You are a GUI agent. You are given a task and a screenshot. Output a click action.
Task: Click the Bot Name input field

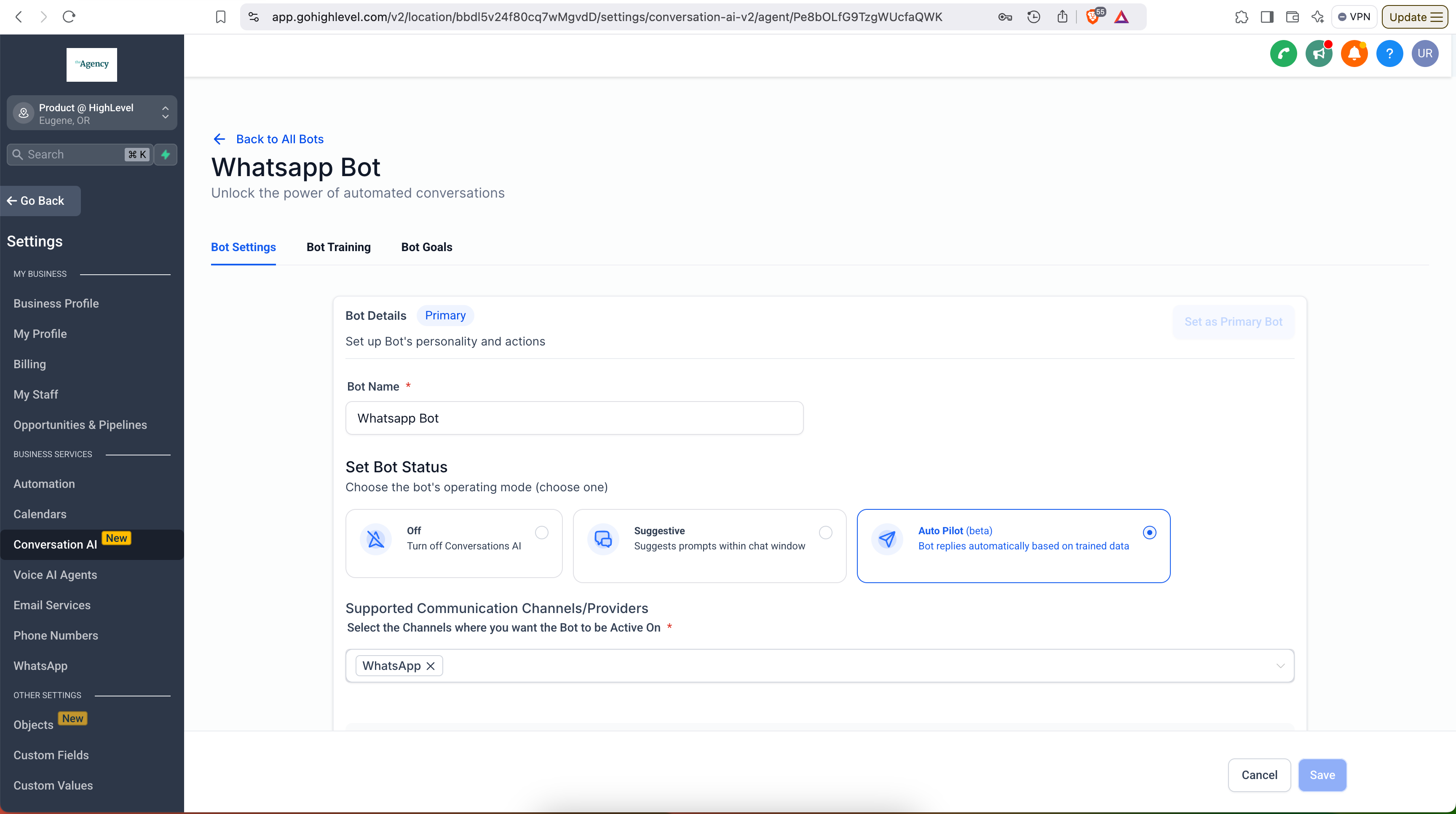574,418
